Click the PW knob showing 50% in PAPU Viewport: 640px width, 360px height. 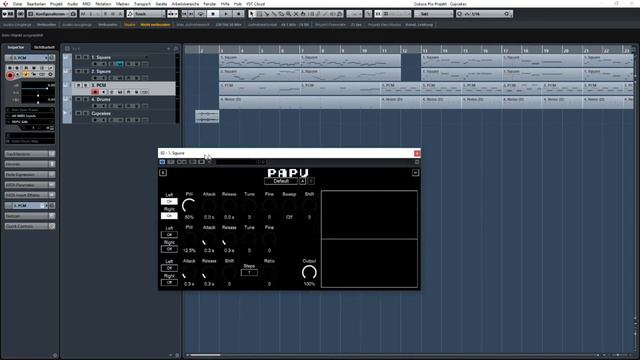click(x=189, y=206)
